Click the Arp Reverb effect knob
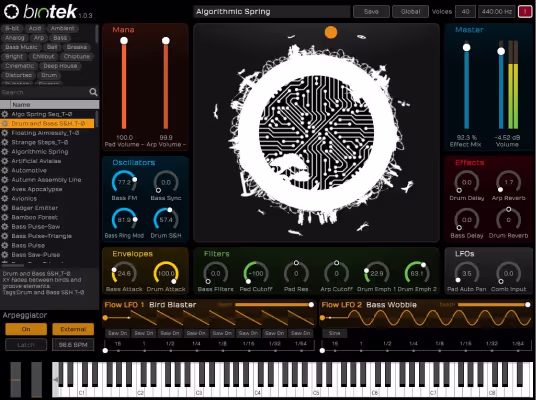Screen dimensions: 536x400 (x=509, y=183)
